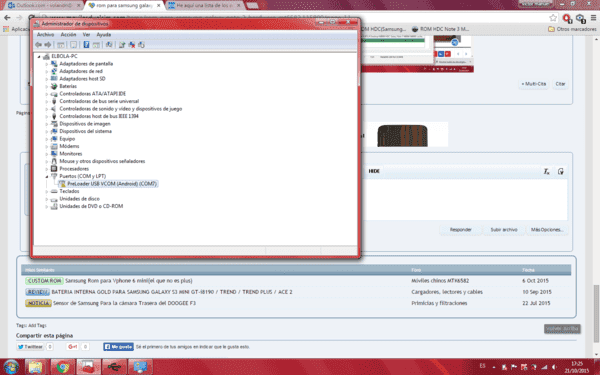Select Unidades de disco entry
This screenshot has height=375, width=600.
pyautogui.click(x=79, y=199)
